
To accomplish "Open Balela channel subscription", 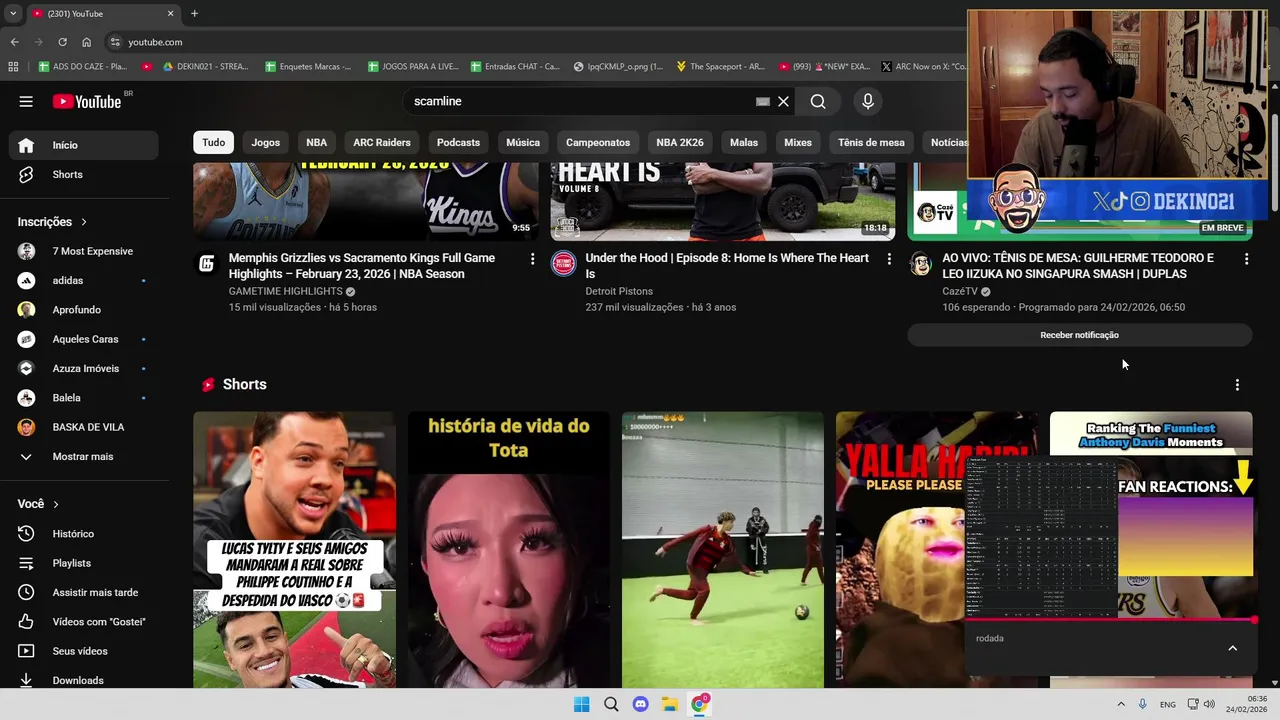I will coord(84,398).
